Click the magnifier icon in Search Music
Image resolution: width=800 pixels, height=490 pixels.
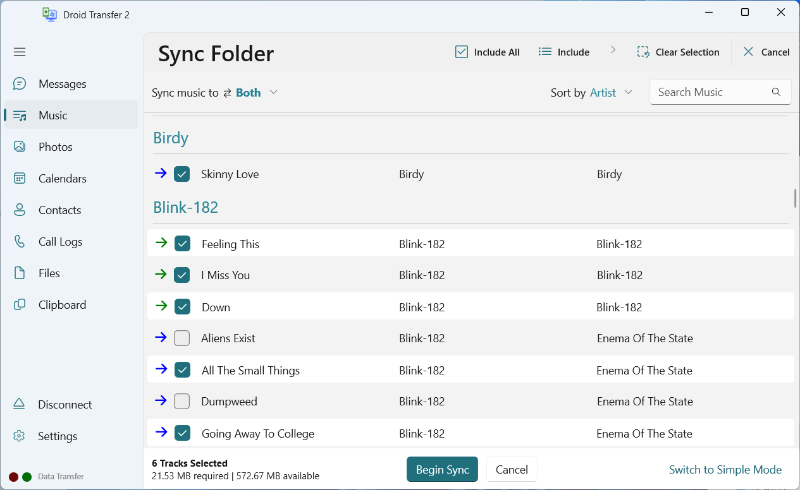coord(776,92)
